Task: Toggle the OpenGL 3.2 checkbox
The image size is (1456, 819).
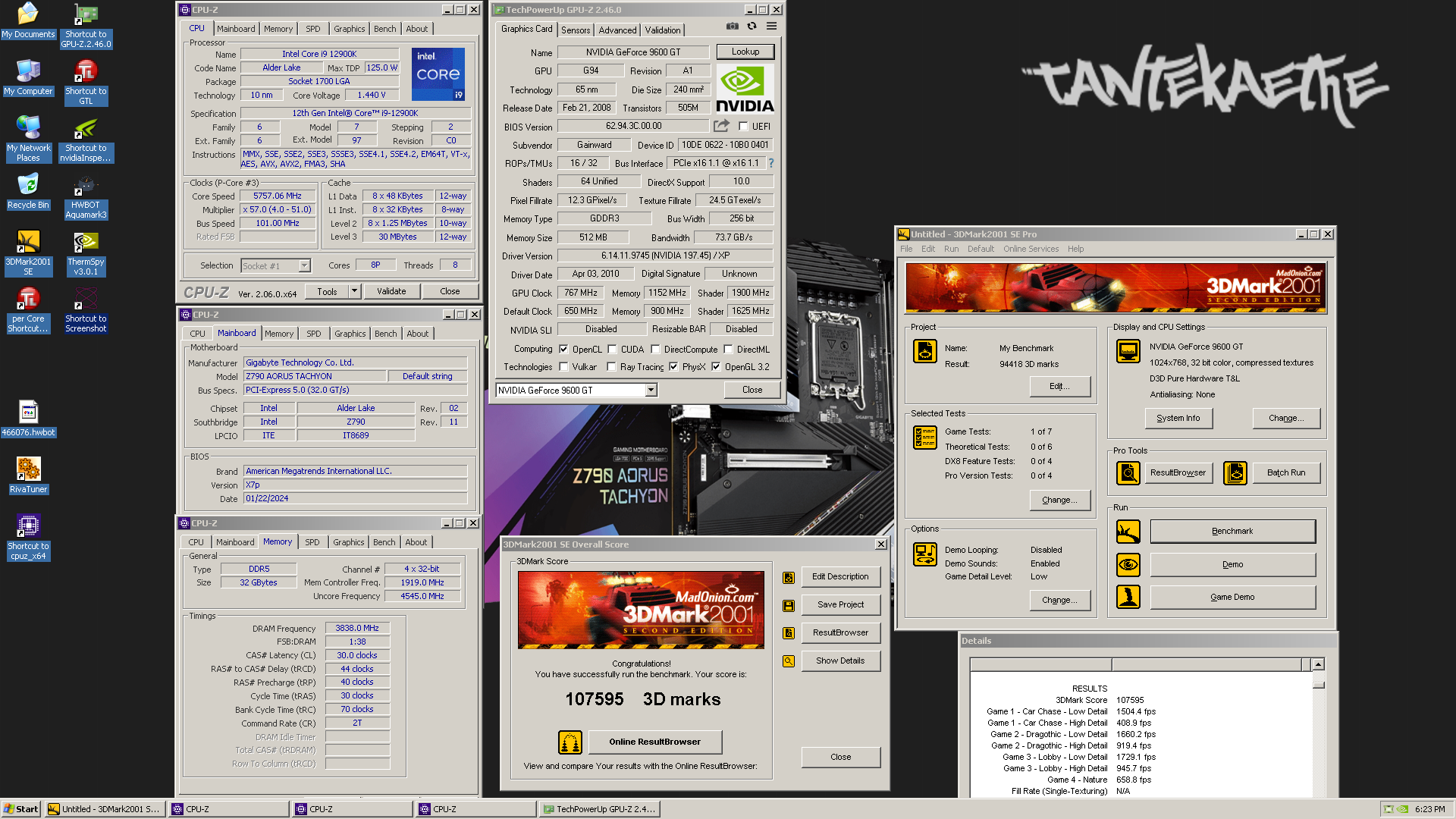Action: click(x=716, y=367)
